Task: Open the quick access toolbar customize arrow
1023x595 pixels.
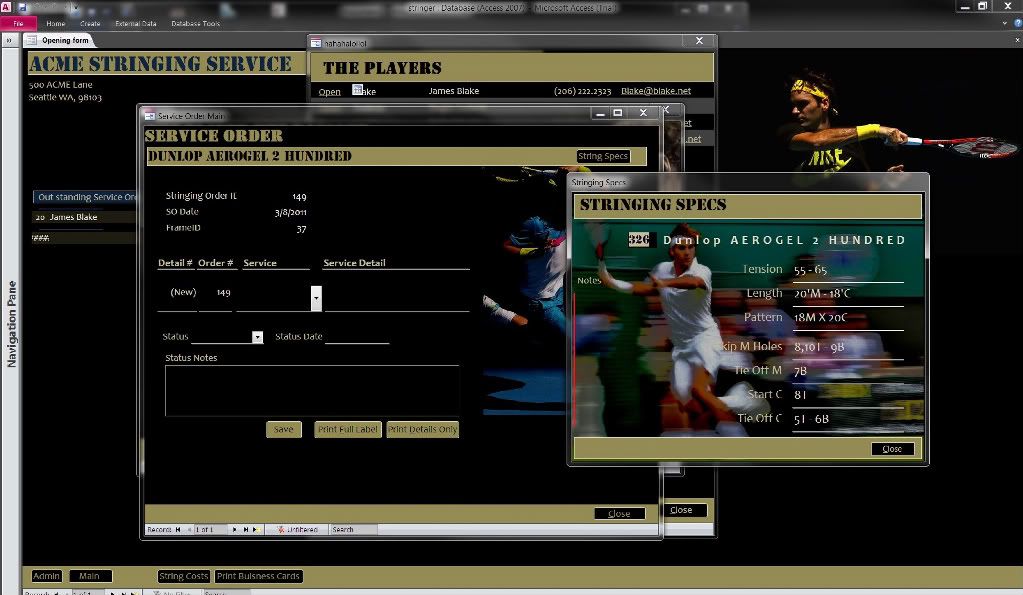Action: [76, 8]
